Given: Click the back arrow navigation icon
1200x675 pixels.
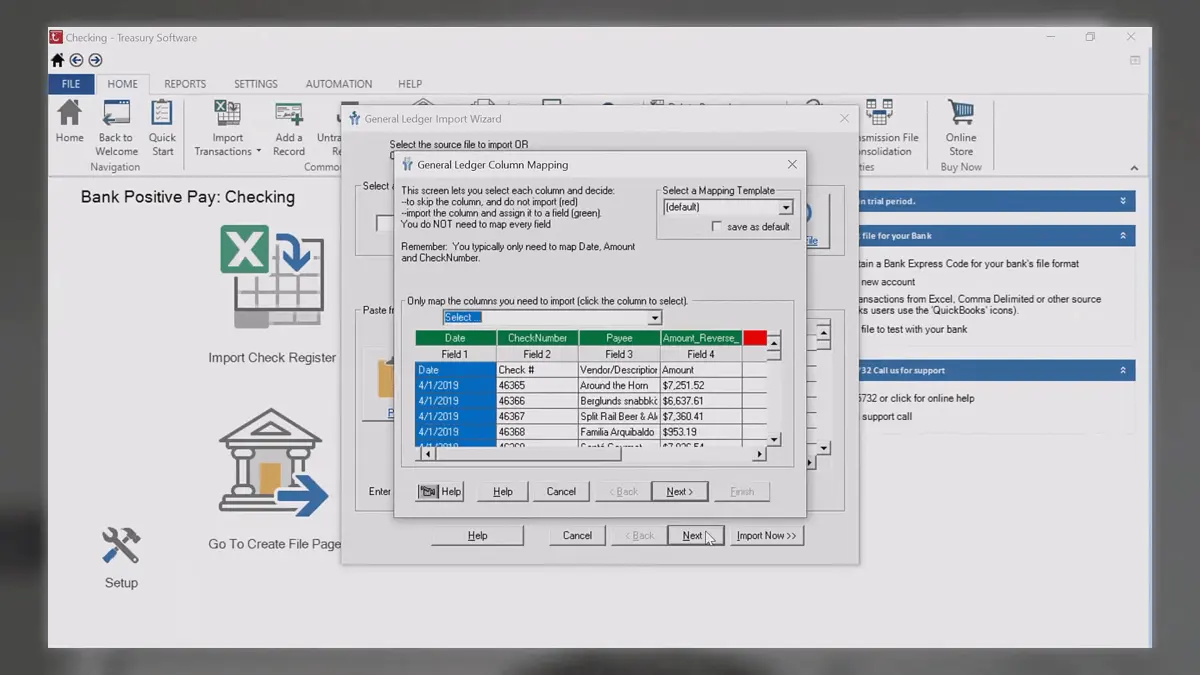Looking at the screenshot, I should (76, 60).
